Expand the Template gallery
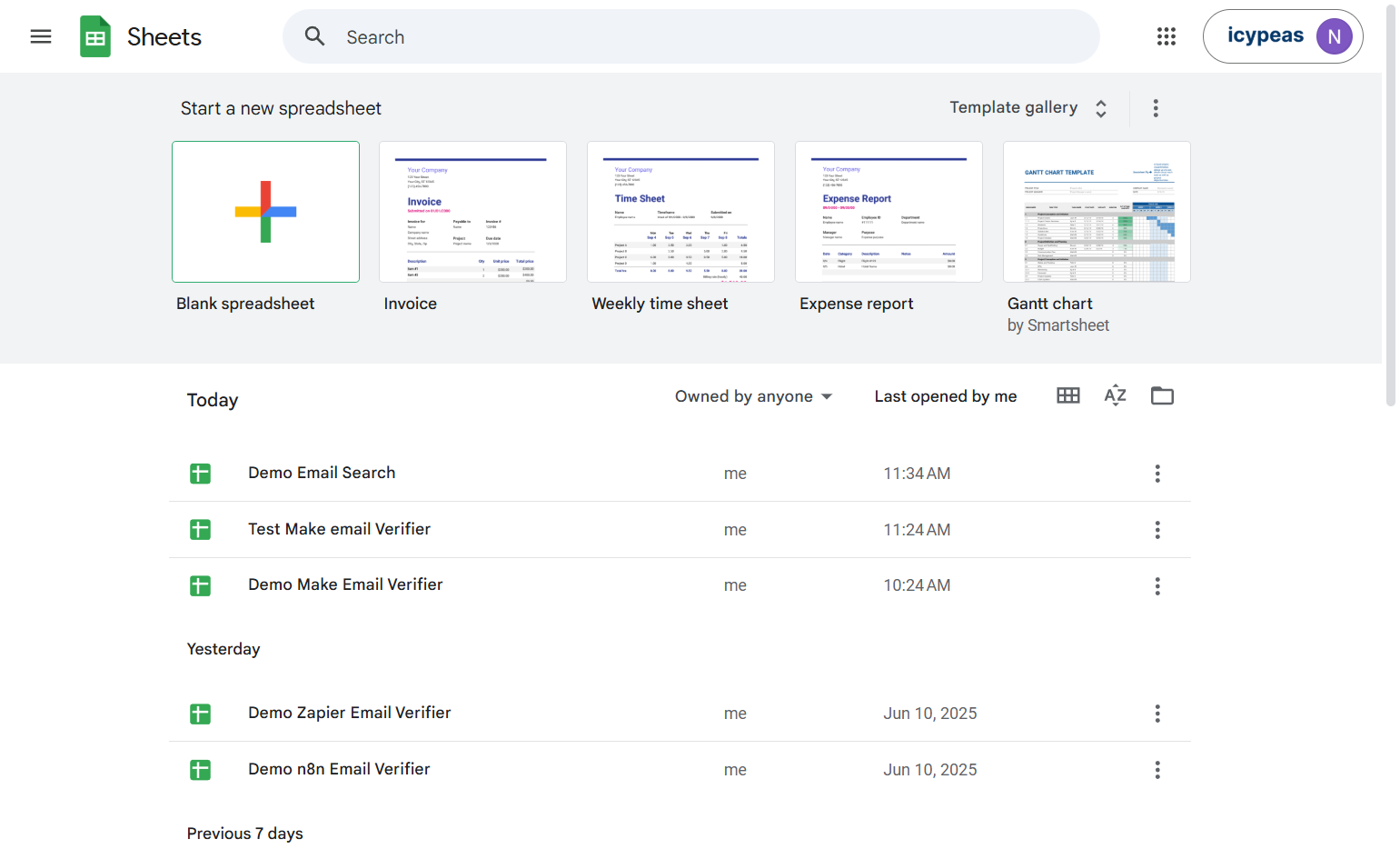1400x859 pixels. tap(1028, 107)
